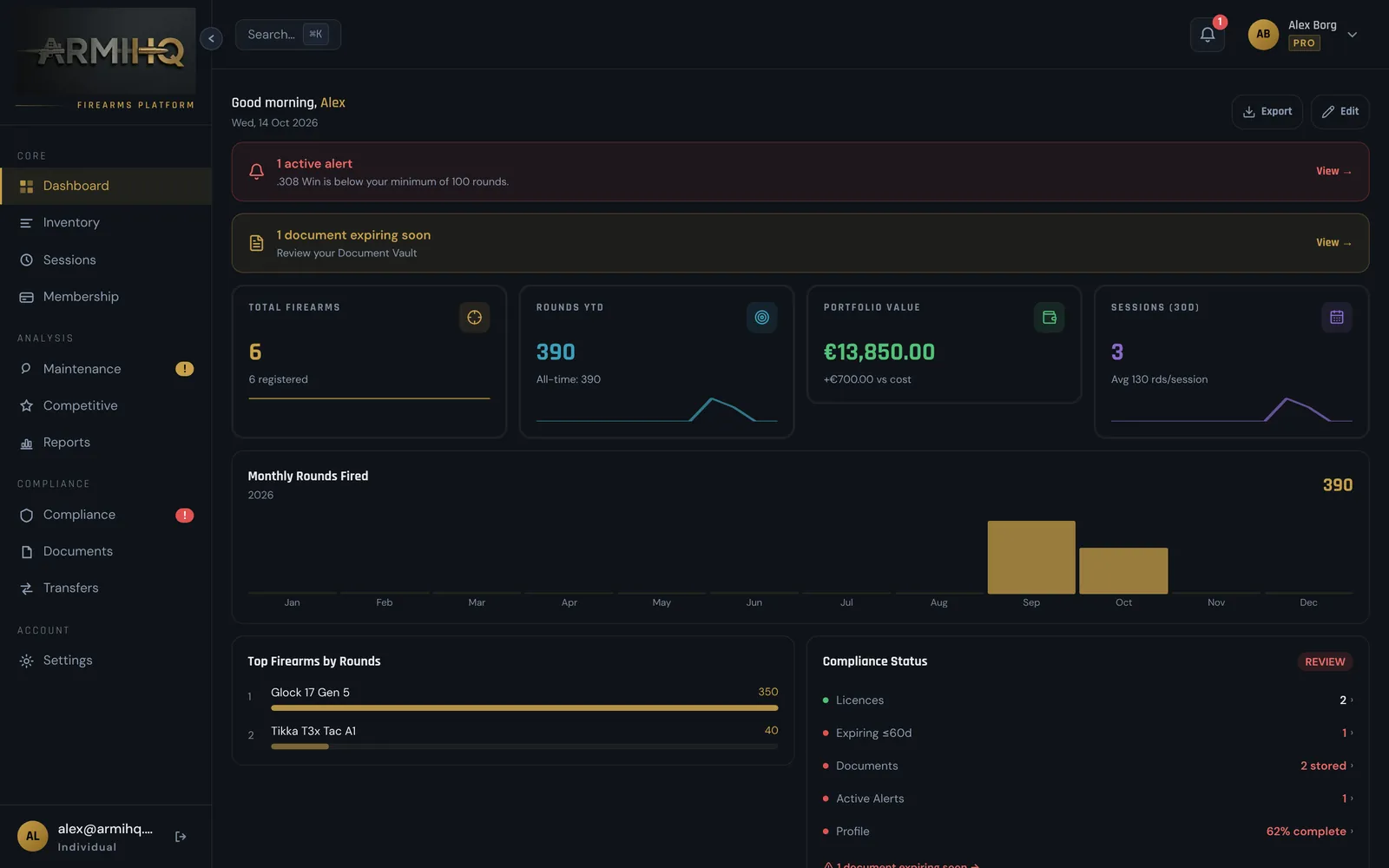Go to Compliance page

(106, 515)
